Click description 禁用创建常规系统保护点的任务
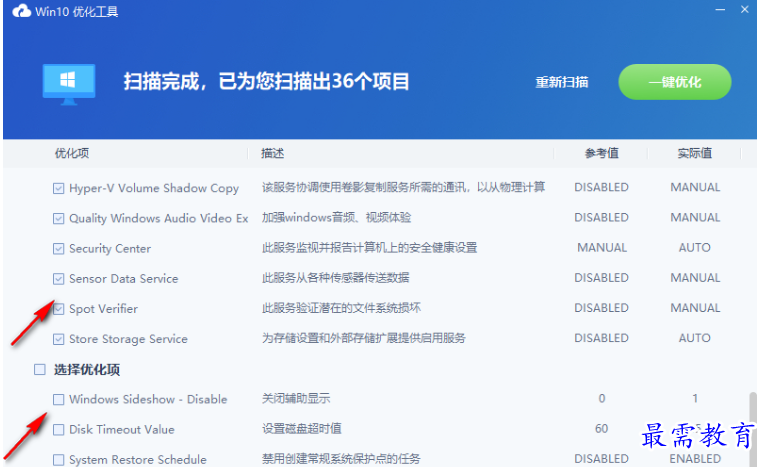 (x=341, y=459)
